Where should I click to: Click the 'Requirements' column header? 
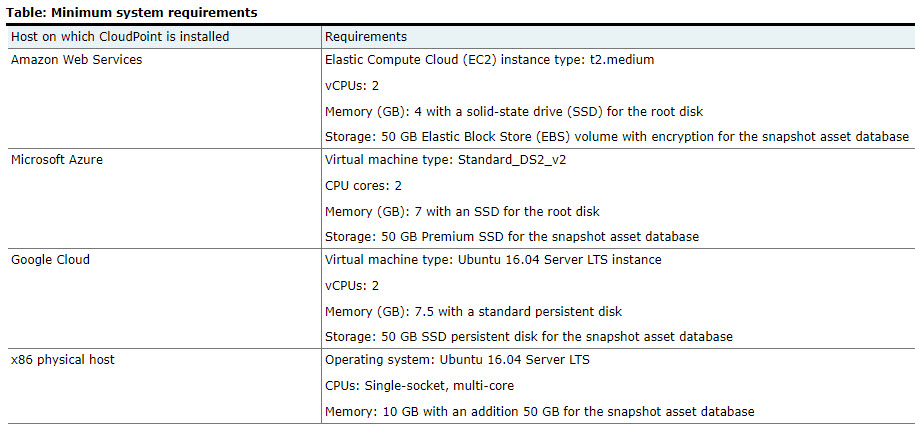pos(366,37)
